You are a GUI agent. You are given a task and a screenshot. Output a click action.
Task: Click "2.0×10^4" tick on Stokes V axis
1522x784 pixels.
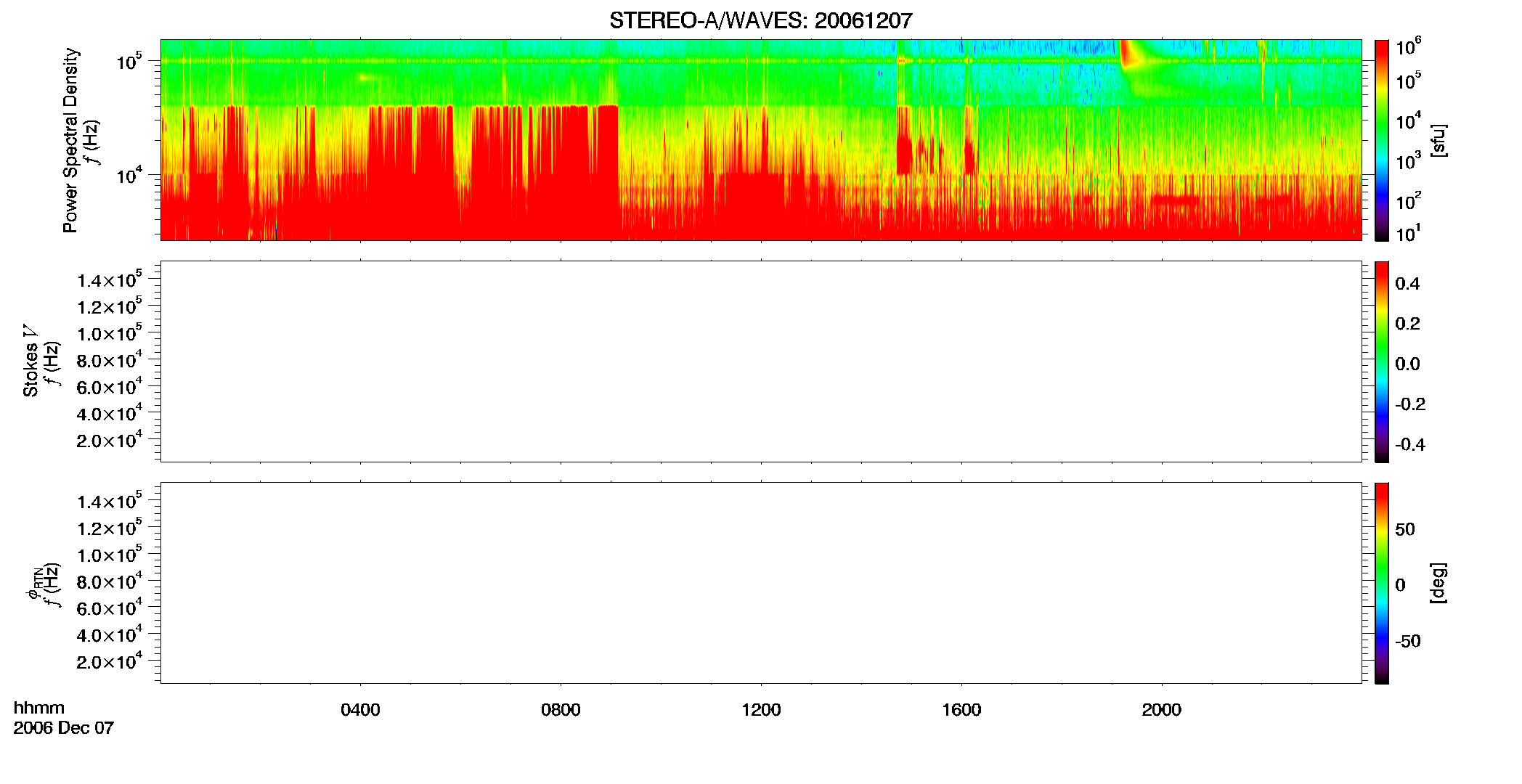click(110, 440)
